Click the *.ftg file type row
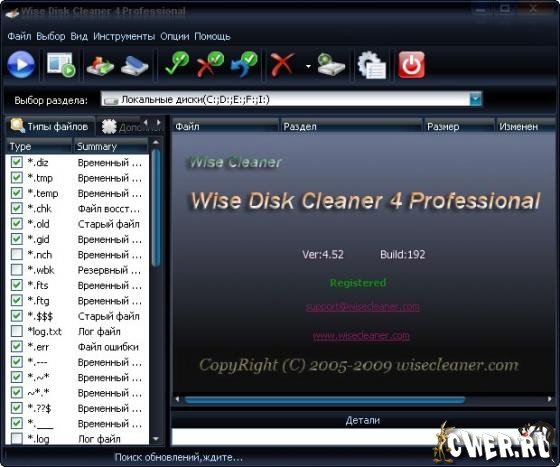 tap(78, 300)
